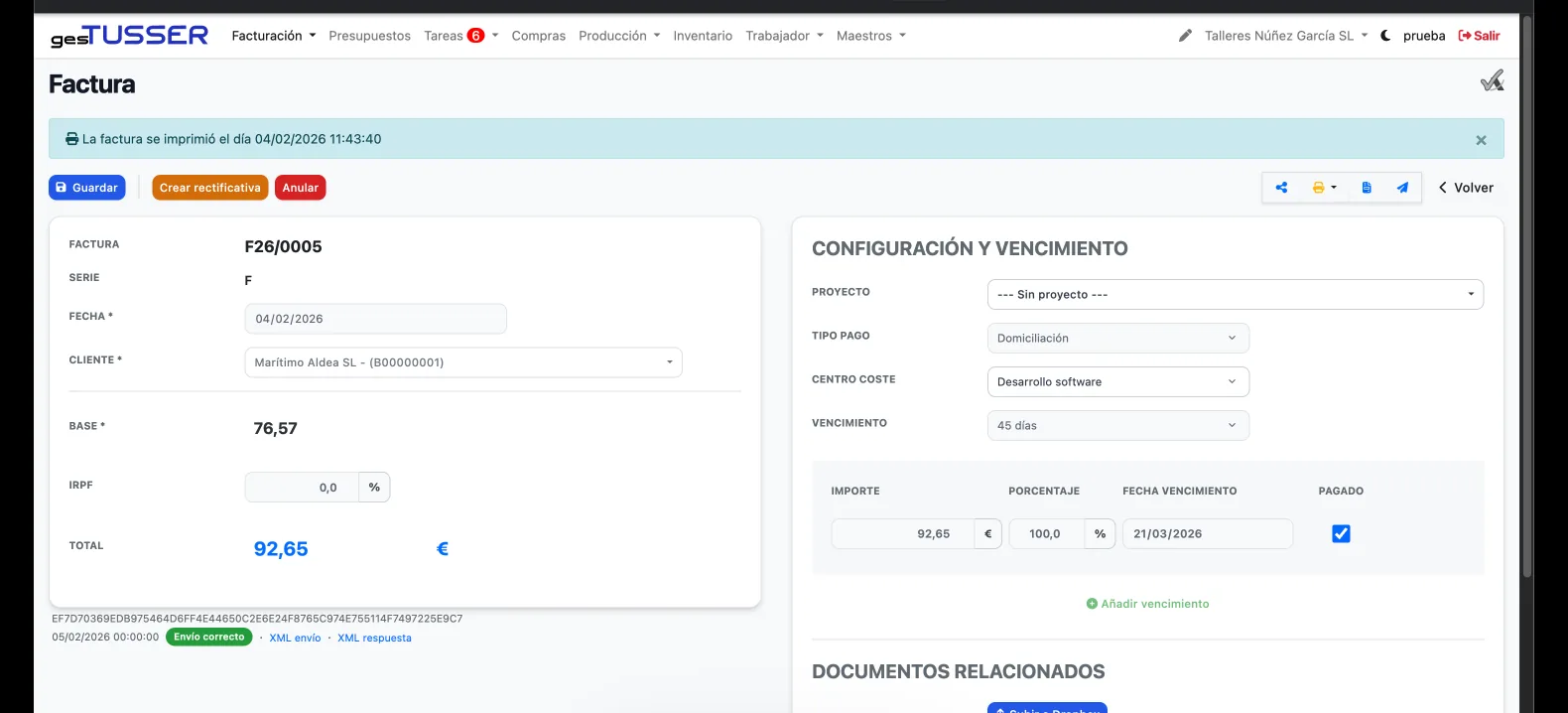Screen dimensions: 1568x713
Task: Open the Vencimiento dropdown 45 días
Action: tap(1118, 426)
